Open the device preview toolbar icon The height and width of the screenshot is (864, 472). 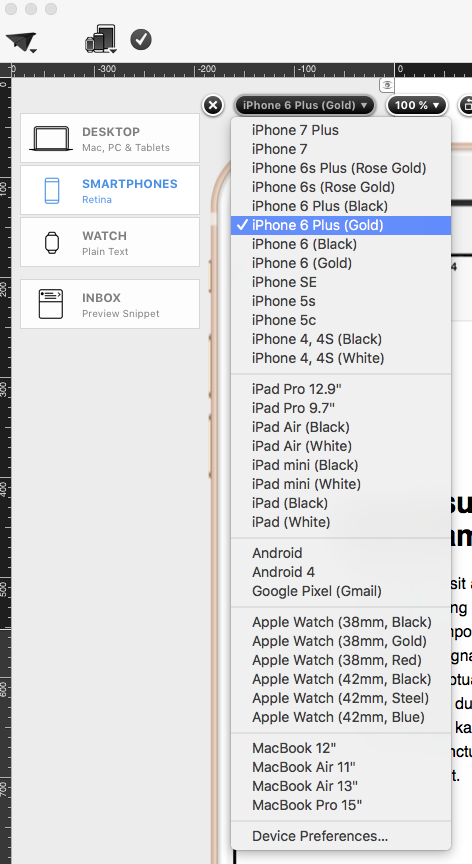101,39
